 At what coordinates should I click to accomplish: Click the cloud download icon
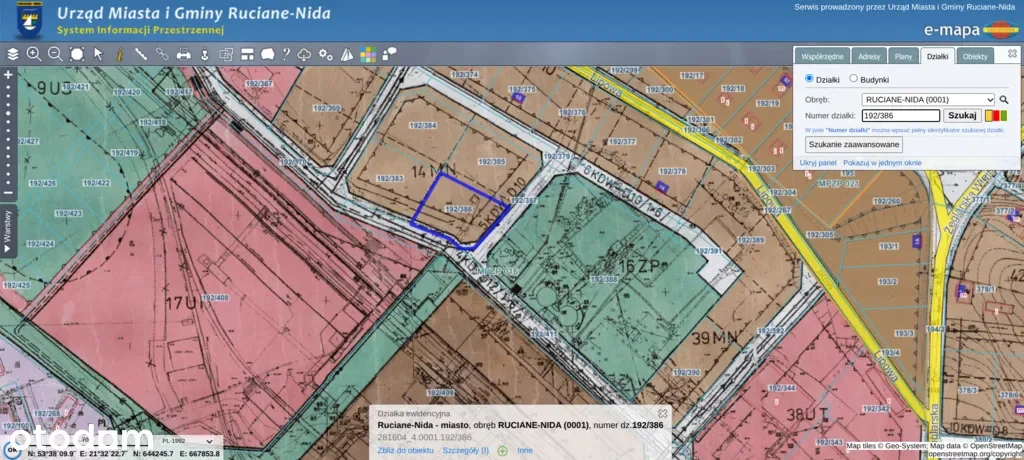pyautogui.click(x=306, y=54)
